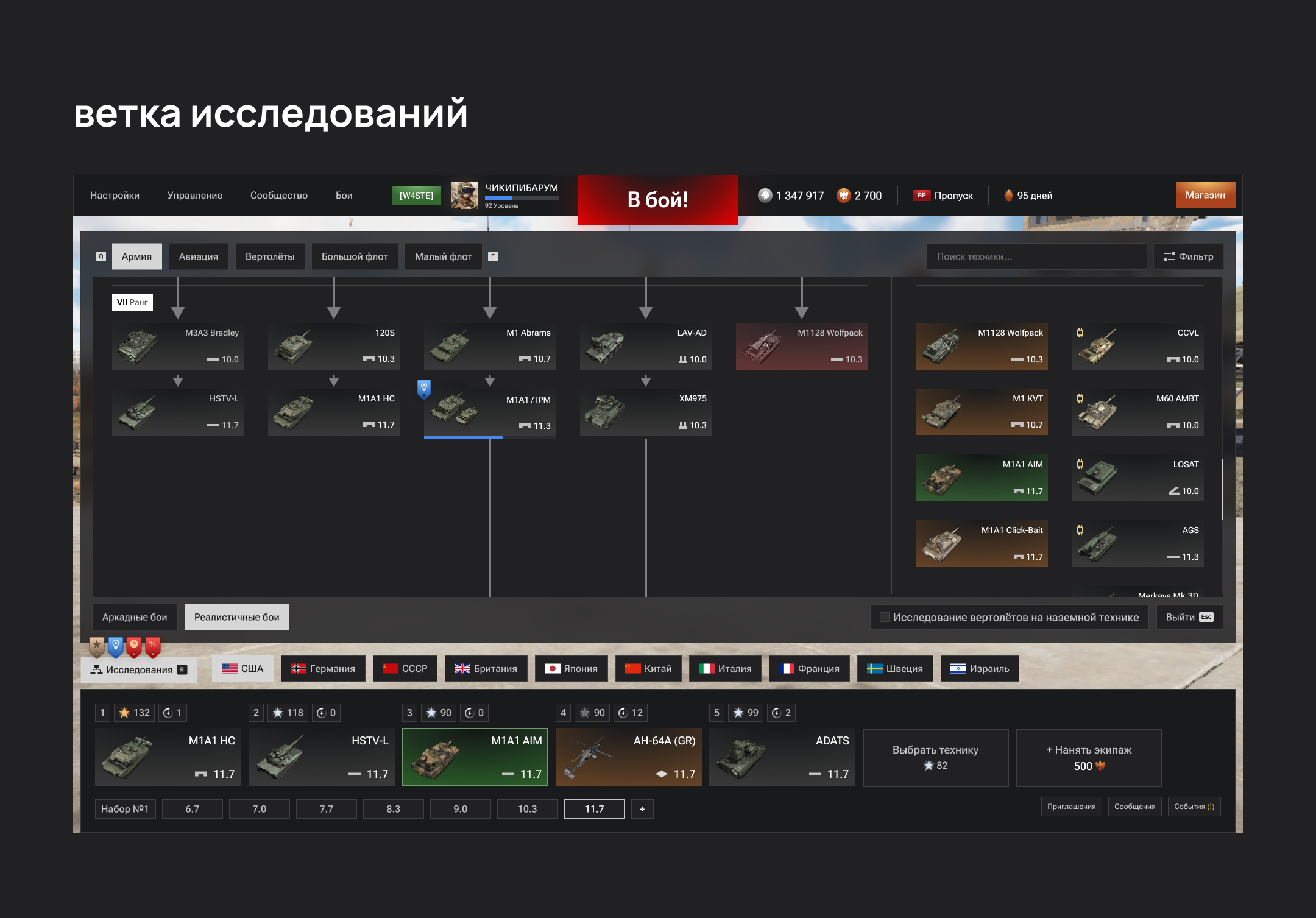This screenshot has height=918, width=1316.
Task: Switch to the Авиация tab
Action: (198, 256)
